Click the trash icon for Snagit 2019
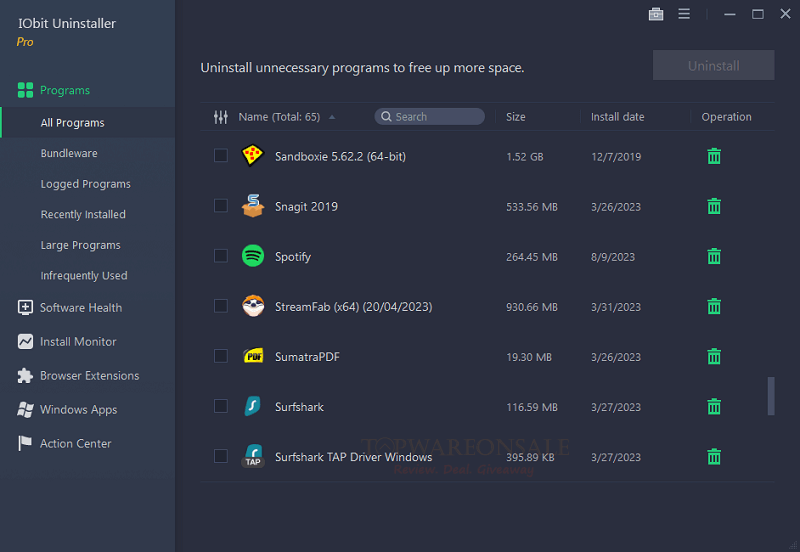This screenshot has width=800, height=552. pos(714,206)
